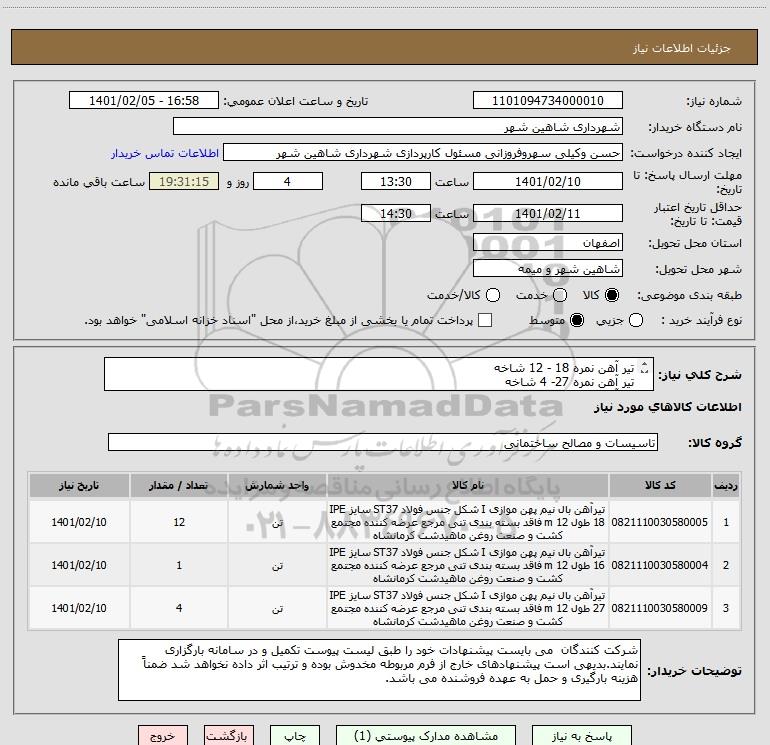Select the کالا radio button
Screen dimensions: 770x745
point(612,295)
